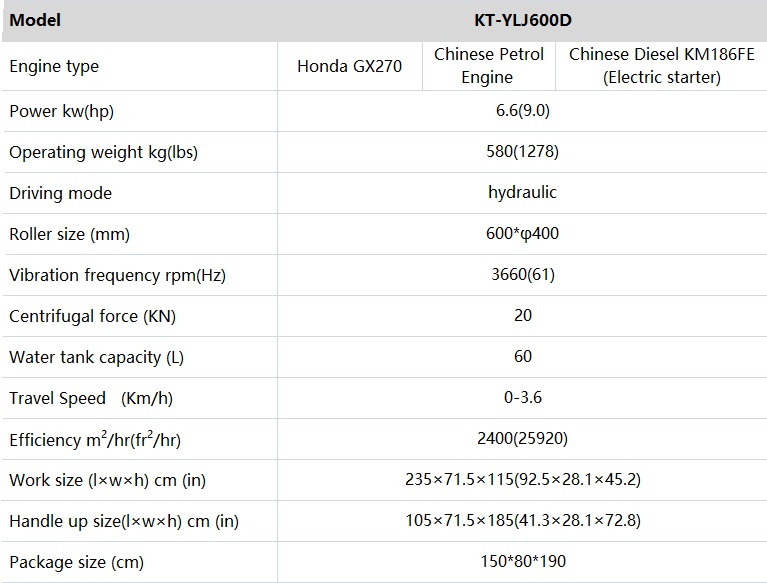Select the Roller size 600*φ400 value

pos(522,233)
